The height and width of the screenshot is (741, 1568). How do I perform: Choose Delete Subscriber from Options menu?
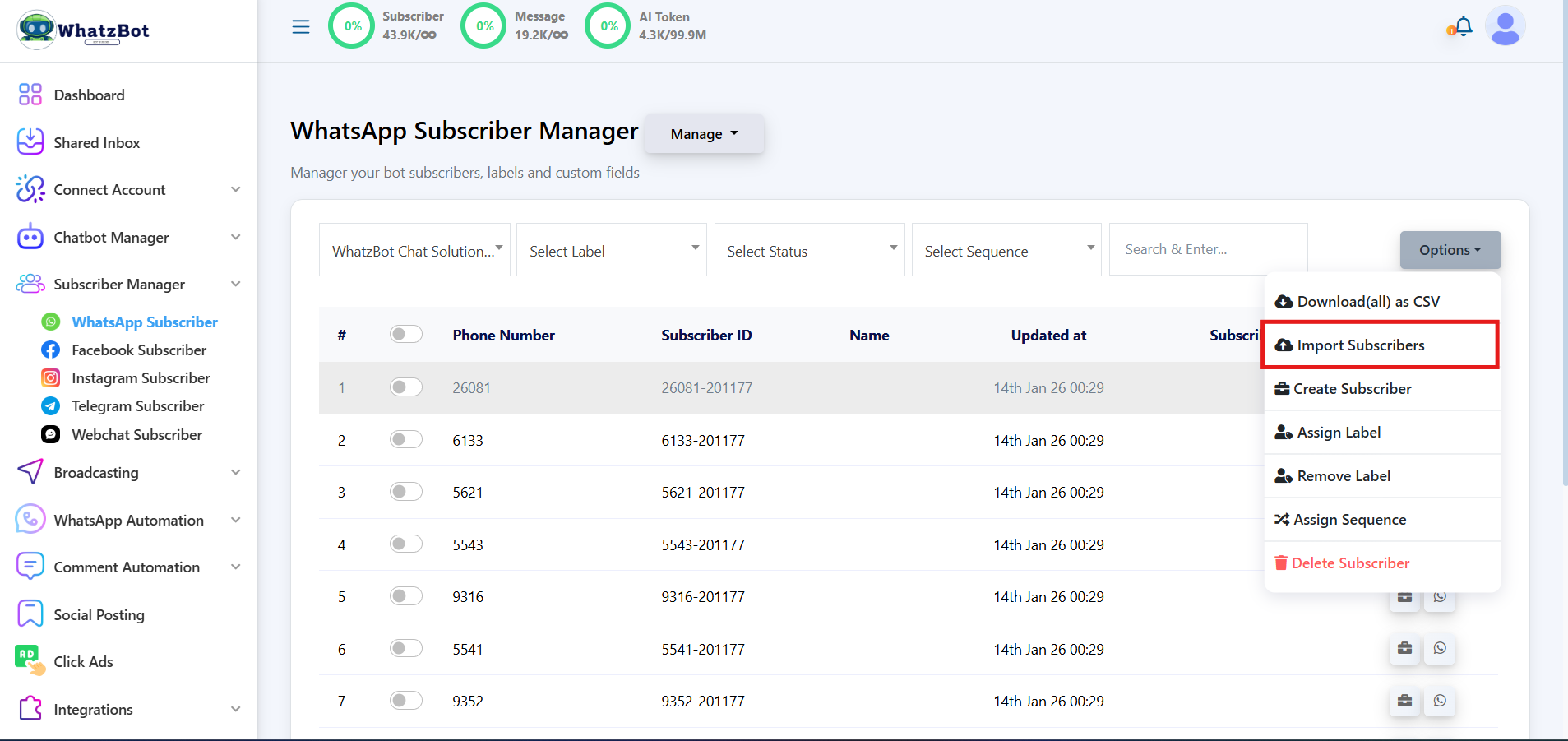1349,563
